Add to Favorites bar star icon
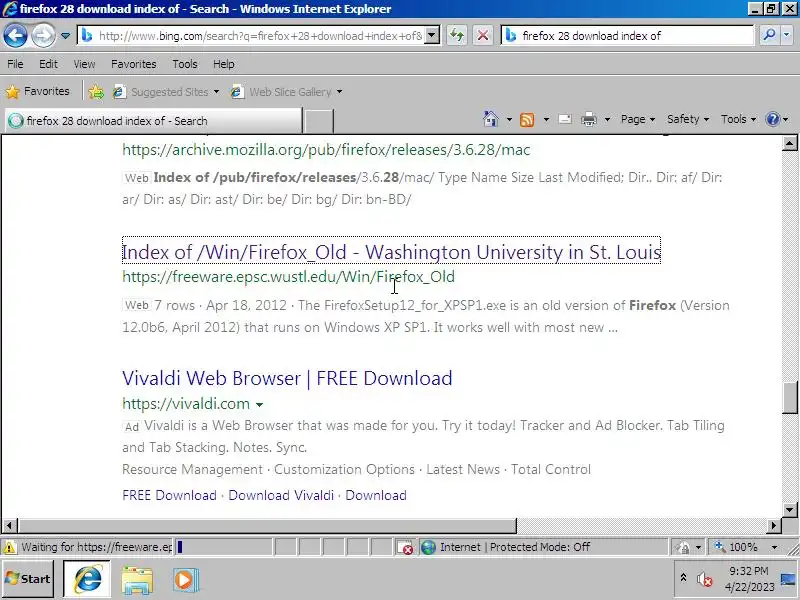 [x=96, y=92]
